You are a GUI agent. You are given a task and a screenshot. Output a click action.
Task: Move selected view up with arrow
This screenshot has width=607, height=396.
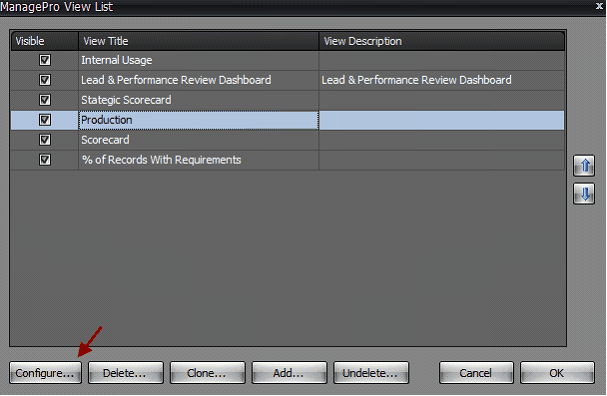(x=584, y=166)
